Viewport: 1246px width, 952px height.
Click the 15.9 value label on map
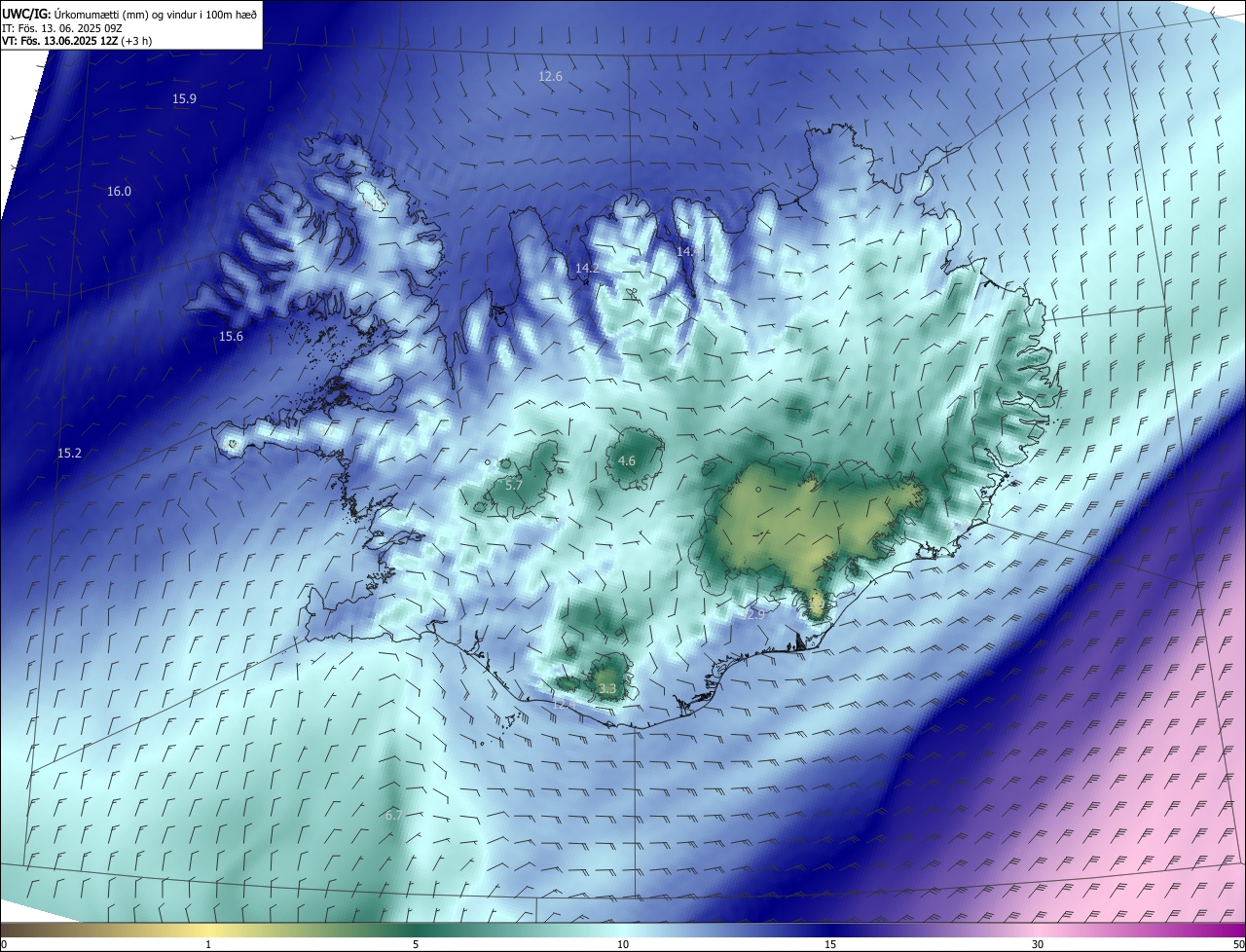tap(185, 99)
